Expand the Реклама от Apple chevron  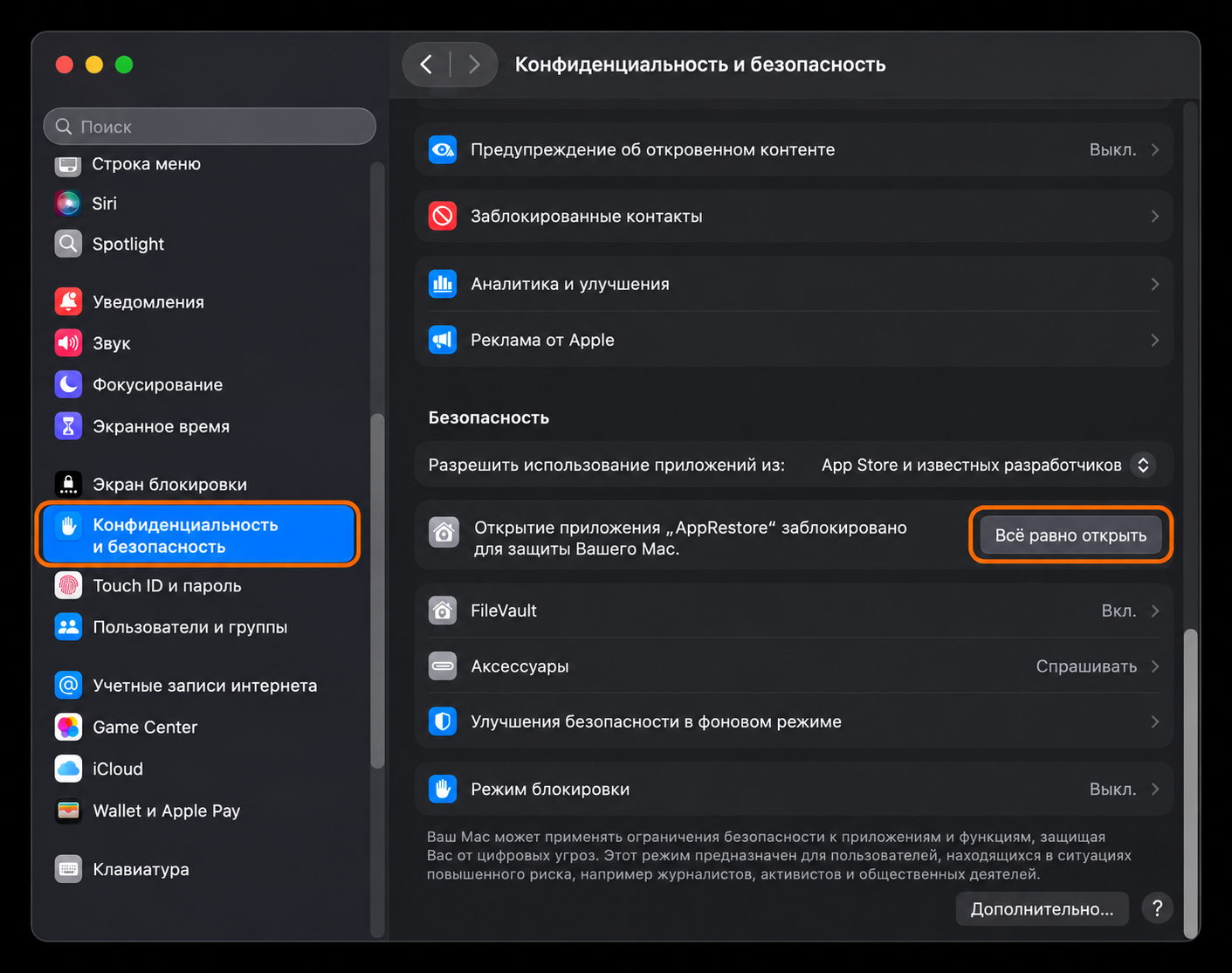(1154, 340)
